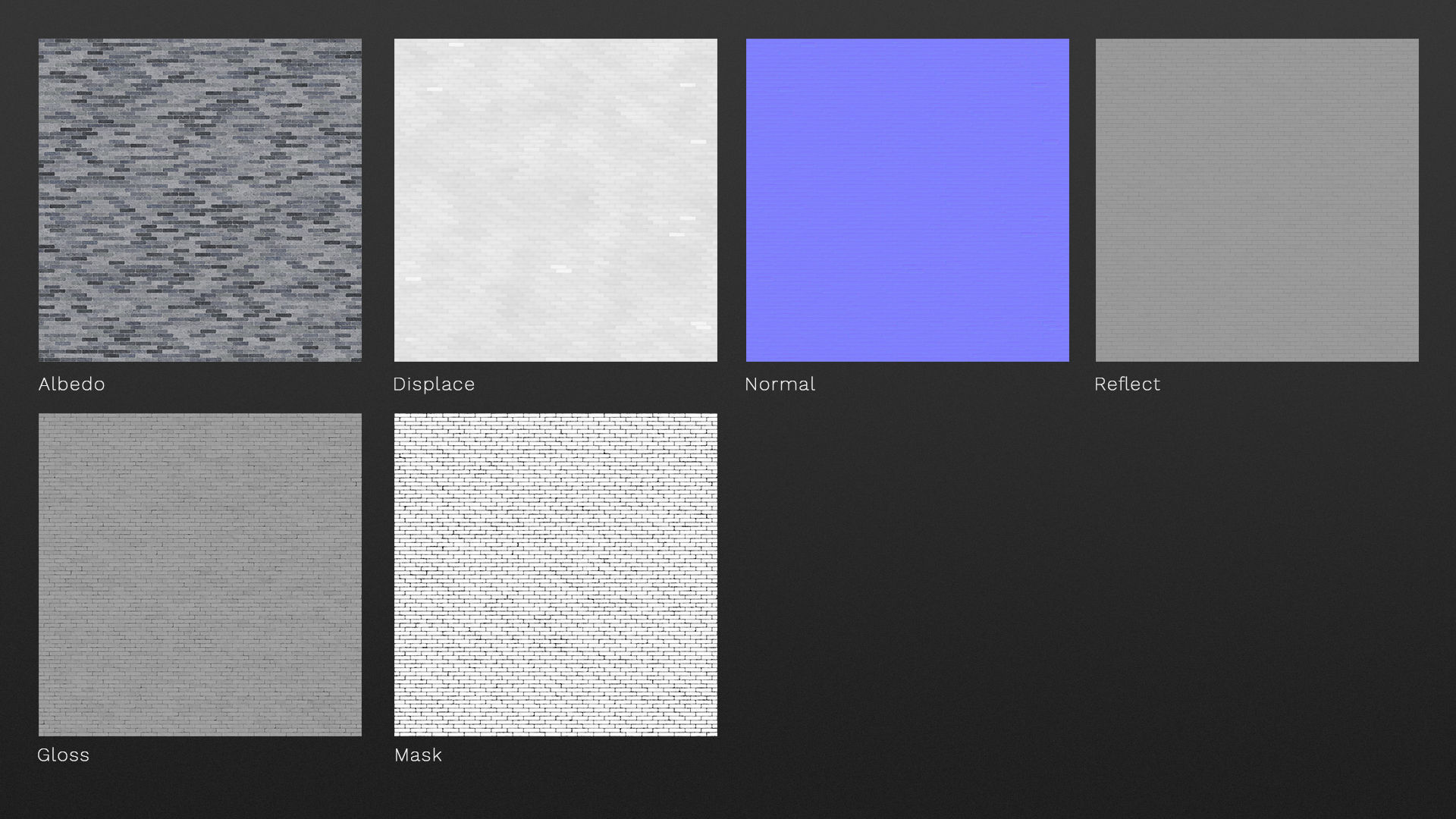The width and height of the screenshot is (1456, 819).
Task: Click a white highlight in Displace map
Action: pyautogui.click(x=560, y=268)
